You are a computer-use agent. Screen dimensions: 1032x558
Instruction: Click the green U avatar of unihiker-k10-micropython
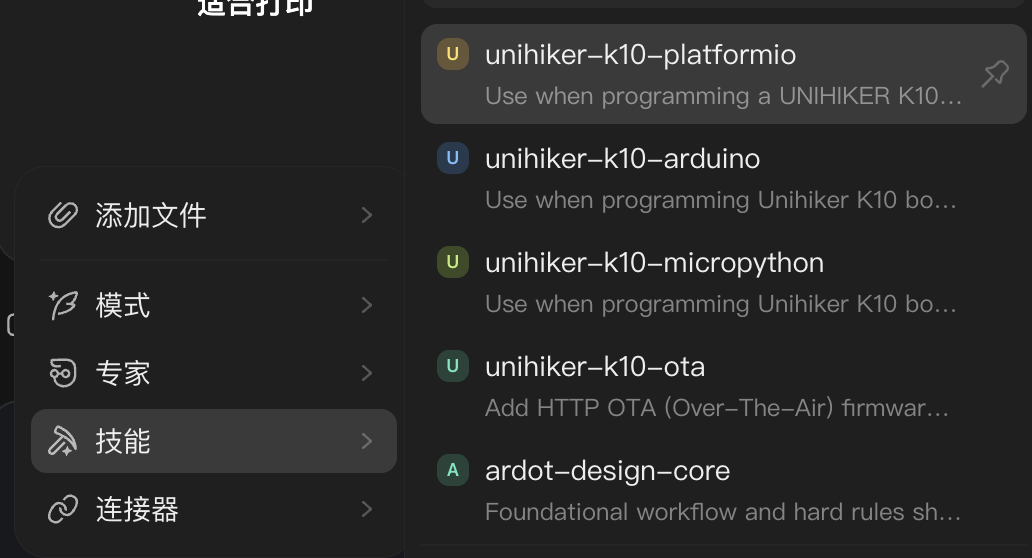click(x=453, y=262)
